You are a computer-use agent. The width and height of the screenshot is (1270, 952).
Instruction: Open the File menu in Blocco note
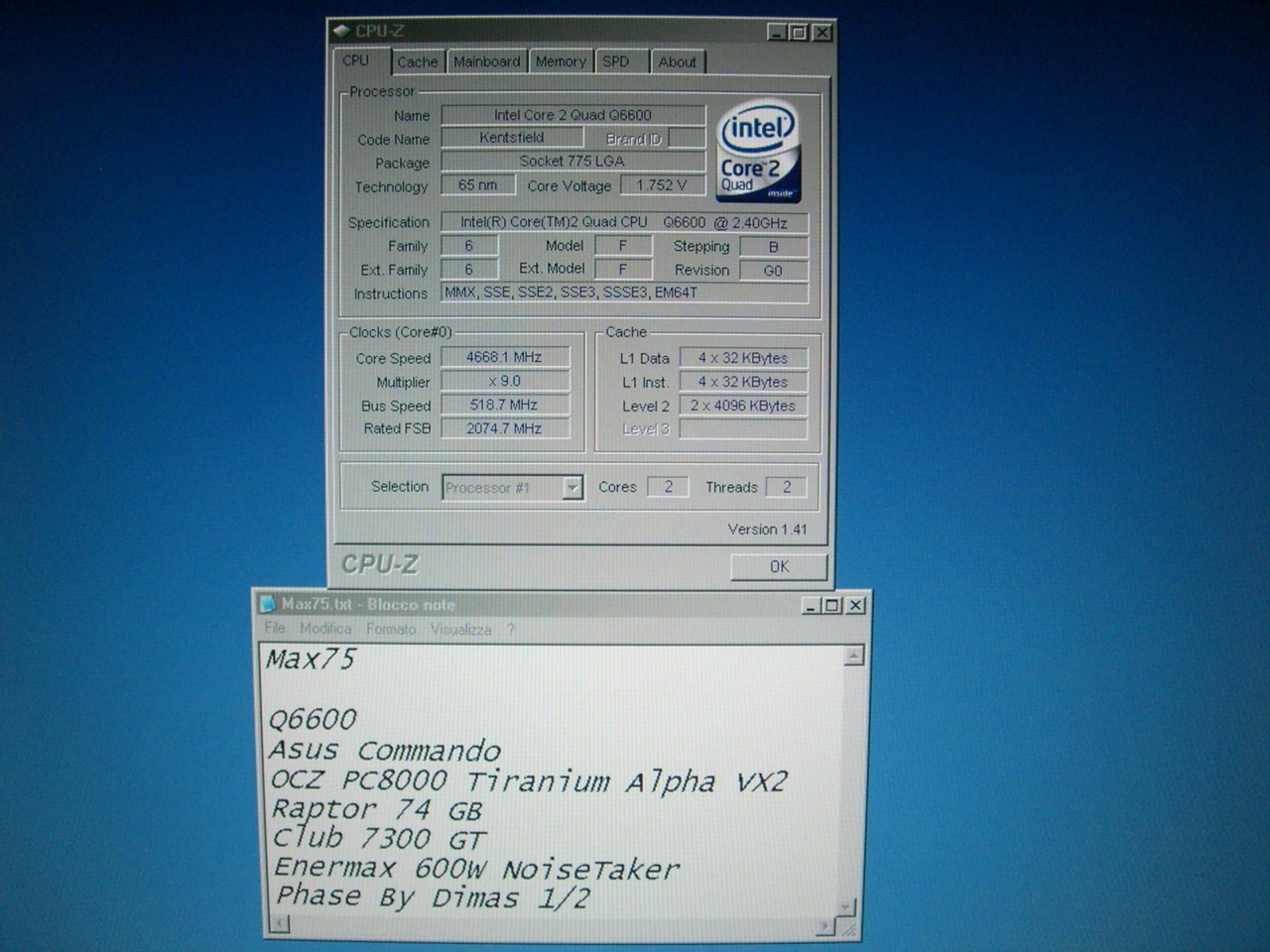pos(275,629)
